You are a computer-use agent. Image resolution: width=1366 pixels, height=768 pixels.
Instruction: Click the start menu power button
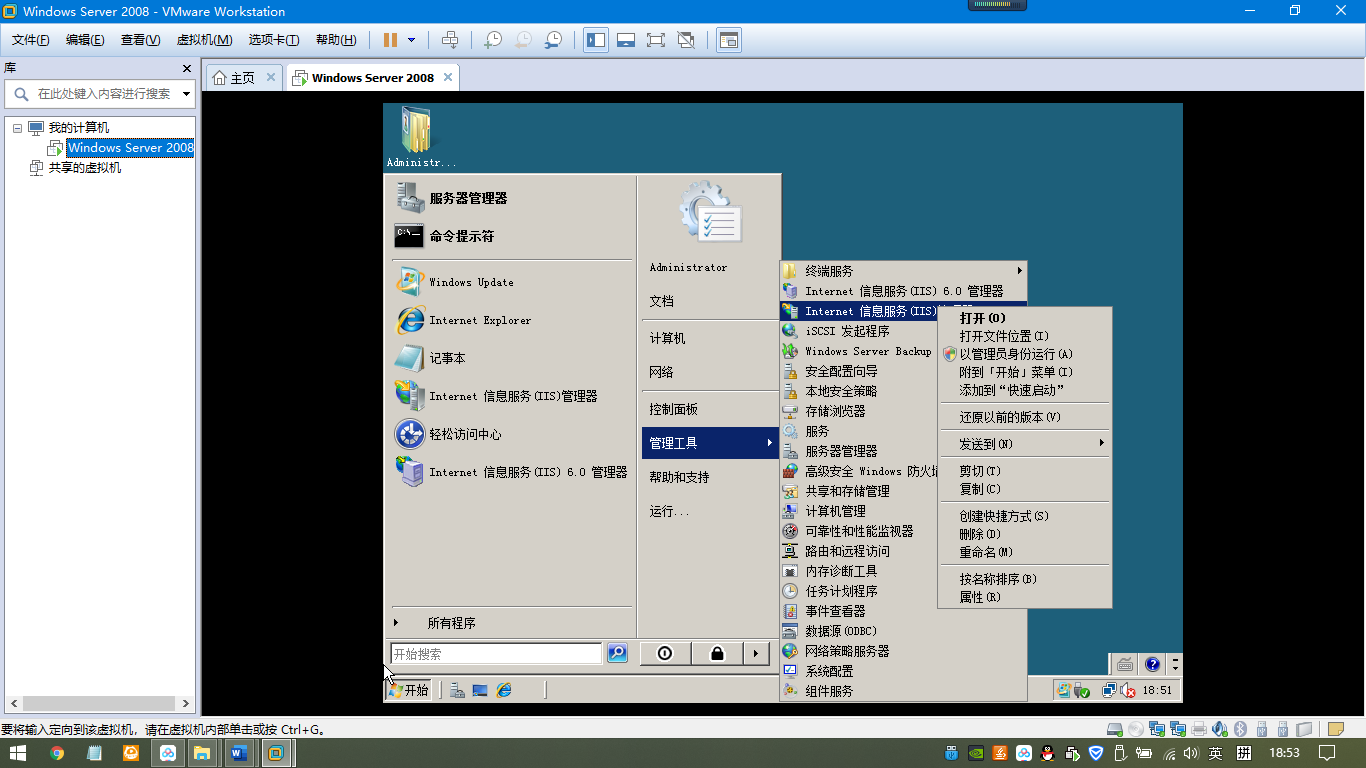point(665,653)
